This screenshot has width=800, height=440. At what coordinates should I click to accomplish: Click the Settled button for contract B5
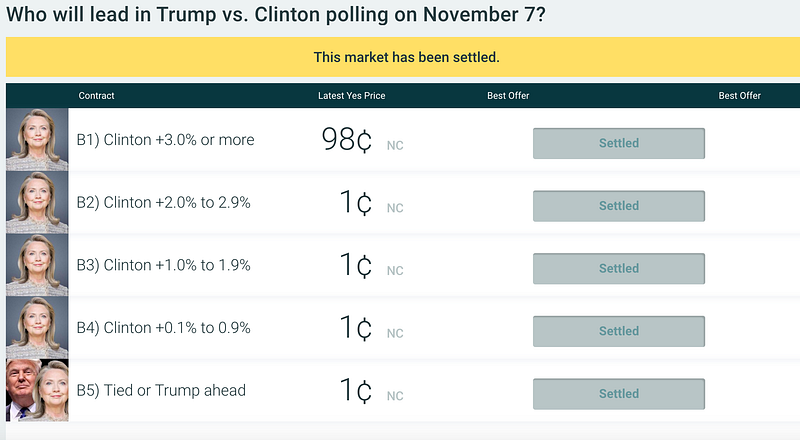618,394
